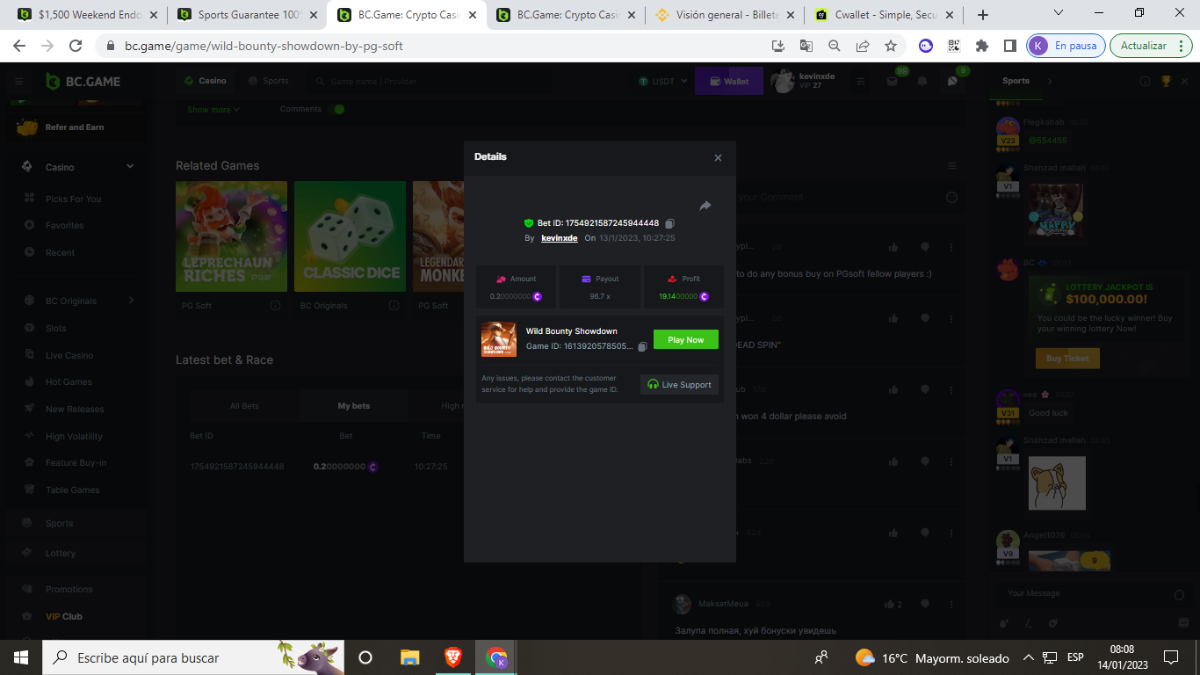The image size is (1200, 675).
Task: Expand the USDT currency dropdown
Action: pos(662,82)
